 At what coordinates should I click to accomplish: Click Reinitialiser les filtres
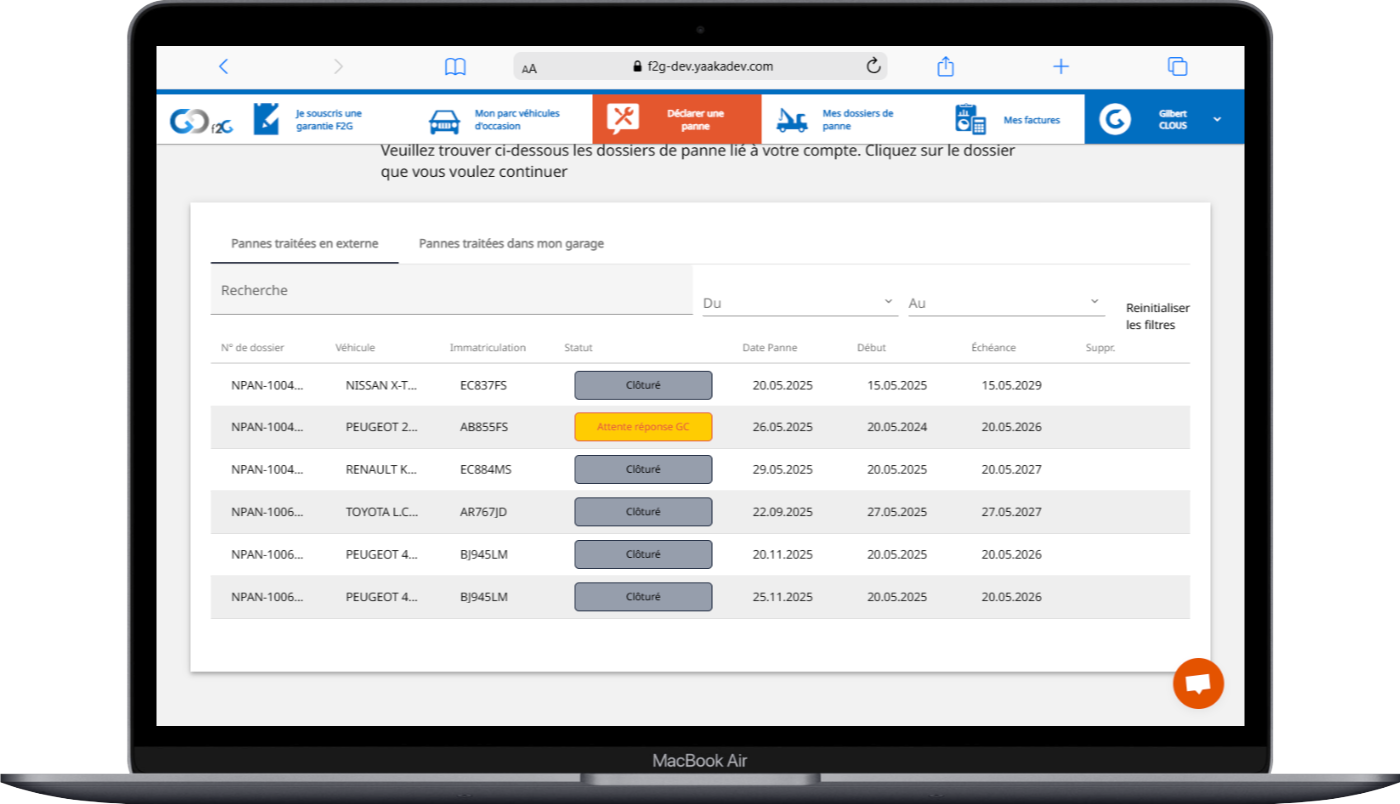click(x=1157, y=316)
